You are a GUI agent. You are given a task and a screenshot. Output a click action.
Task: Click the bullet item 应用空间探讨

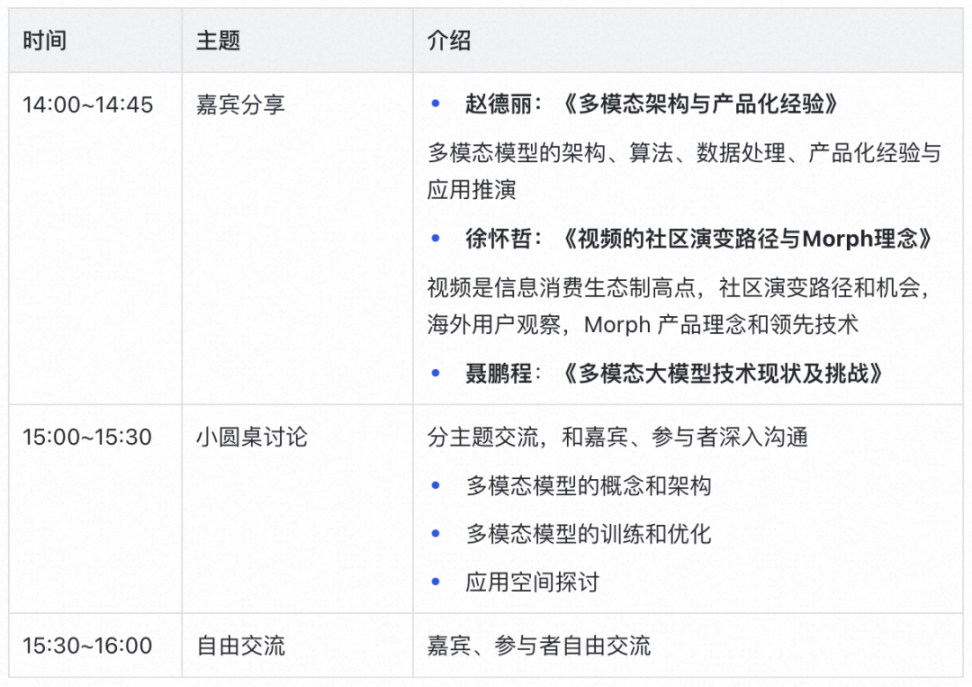pos(532,581)
